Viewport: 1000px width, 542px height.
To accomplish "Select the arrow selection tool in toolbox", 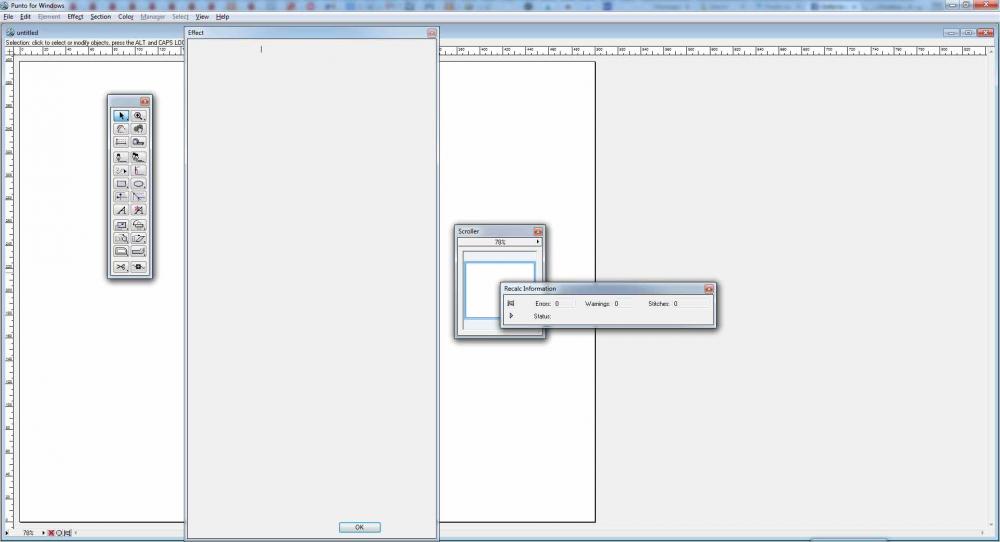I will pos(120,116).
